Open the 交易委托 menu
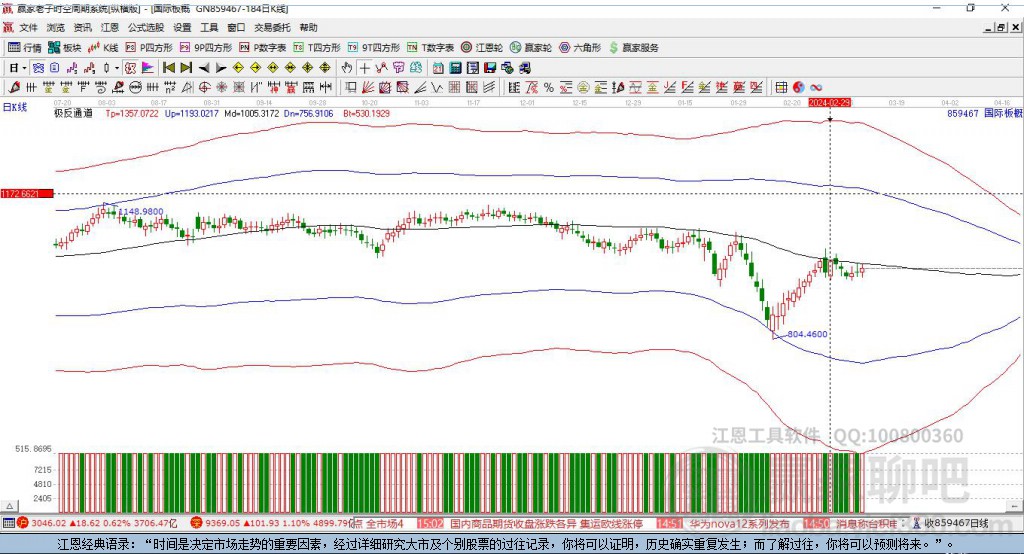This screenshot has height=554, width=1024. [272, 27]
